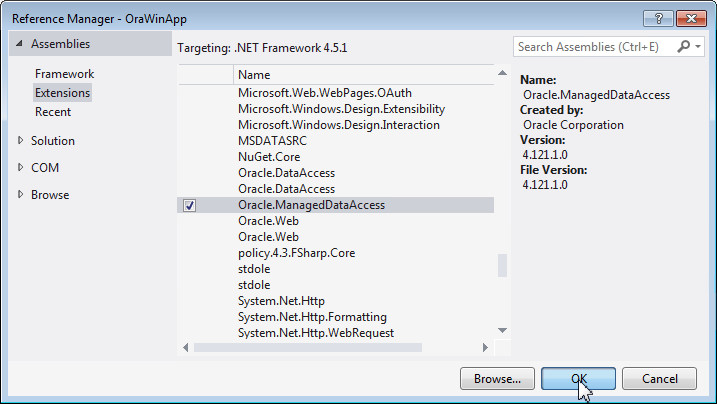Expand the Solution section
The image size is (717, 404).
[x=20, y=141]
